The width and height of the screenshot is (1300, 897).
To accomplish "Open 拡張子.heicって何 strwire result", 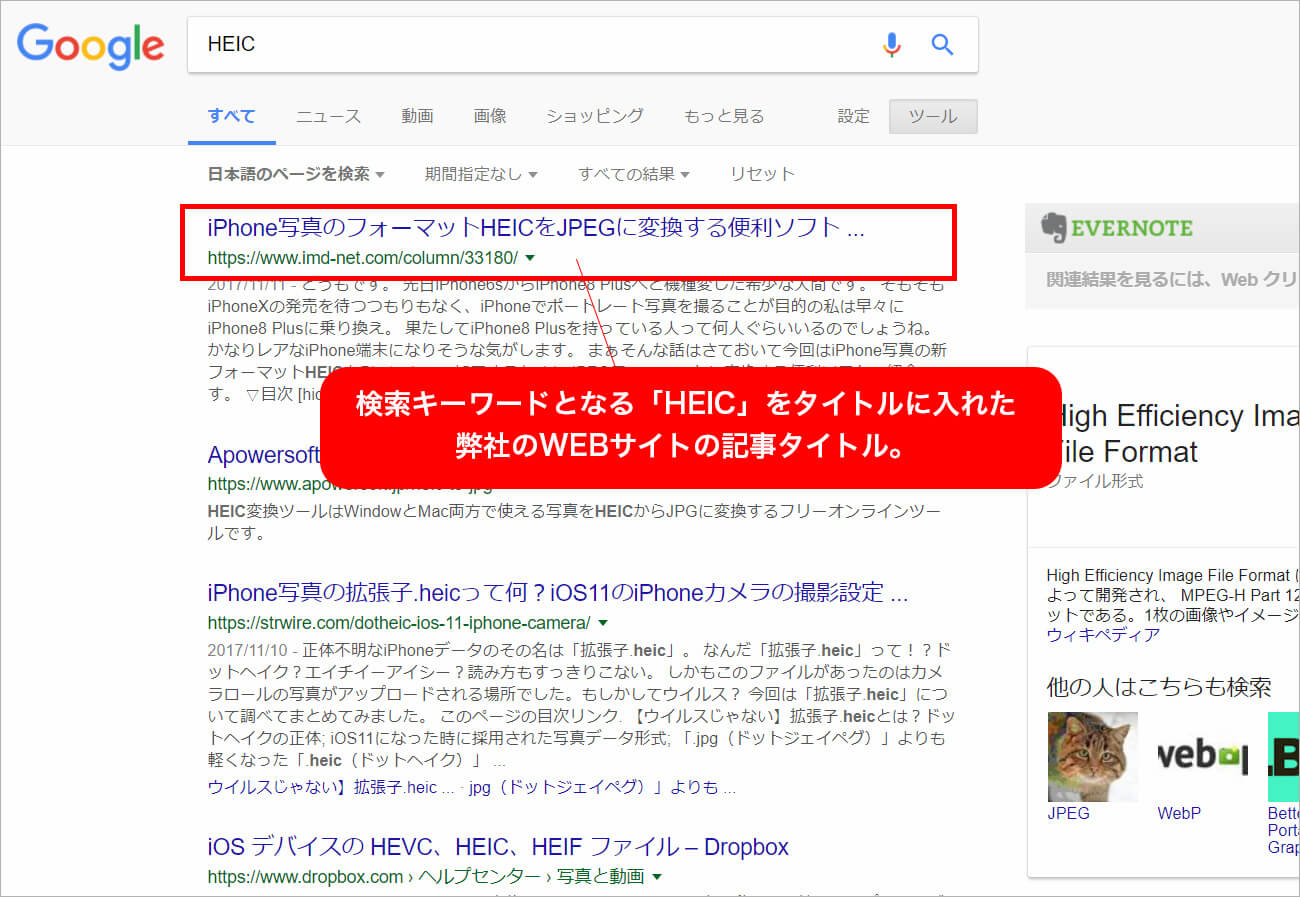I will point(558,593).
